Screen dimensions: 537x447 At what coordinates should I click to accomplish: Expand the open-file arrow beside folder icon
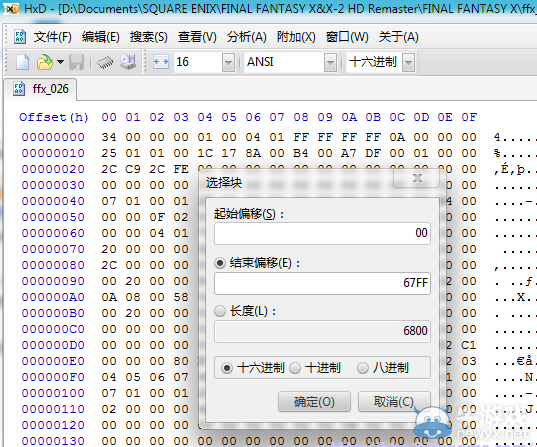pyautogui.click(x=60, y=62)
